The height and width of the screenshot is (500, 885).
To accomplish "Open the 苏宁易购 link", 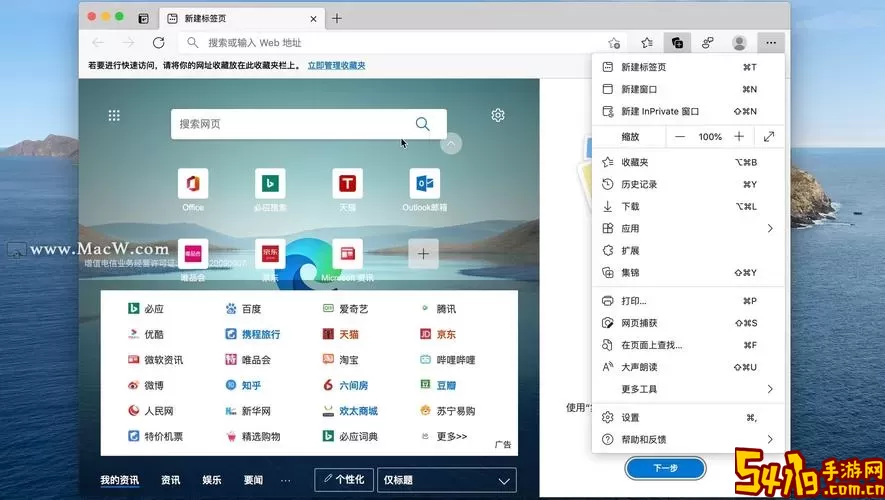I will coord(448,411).
